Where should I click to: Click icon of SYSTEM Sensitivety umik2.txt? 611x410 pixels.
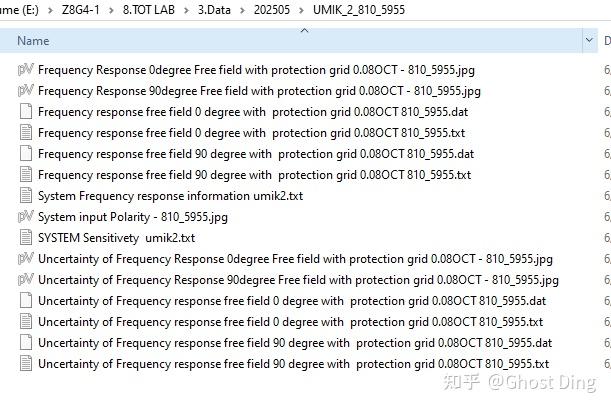tap(26, 238)
